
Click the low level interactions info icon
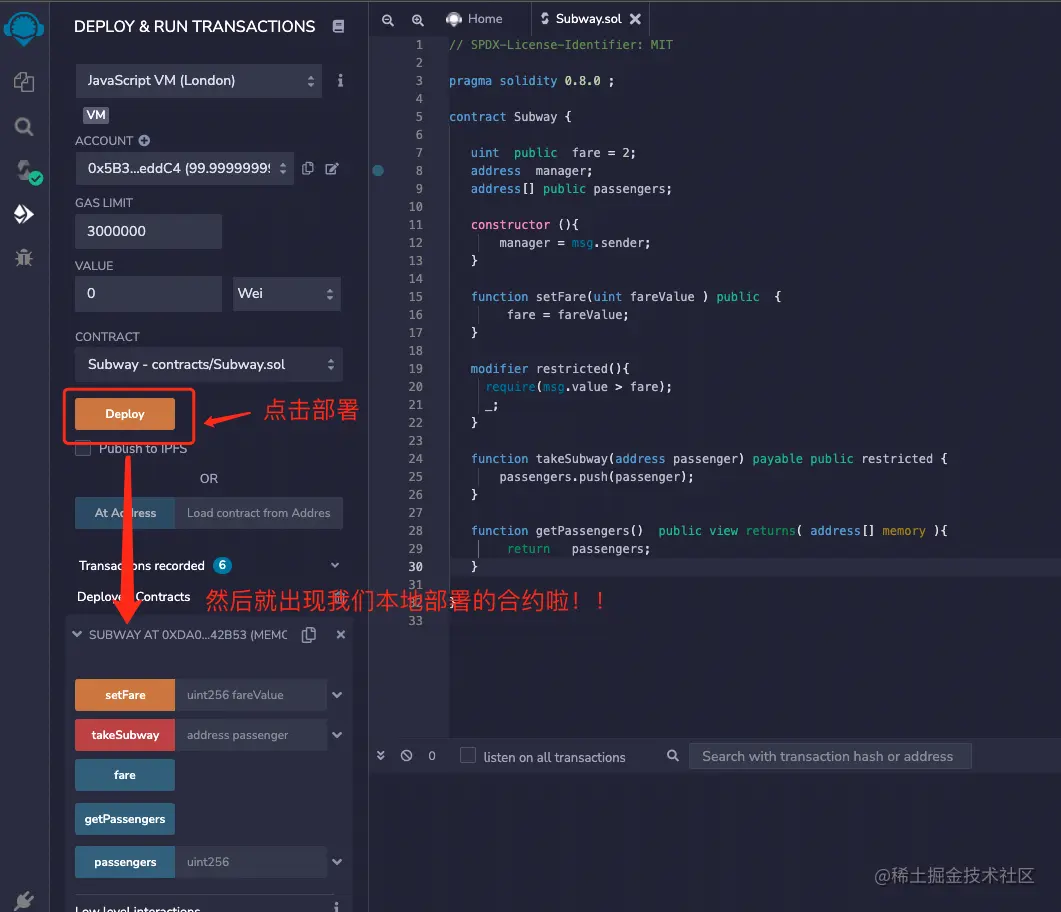point(336,907)
